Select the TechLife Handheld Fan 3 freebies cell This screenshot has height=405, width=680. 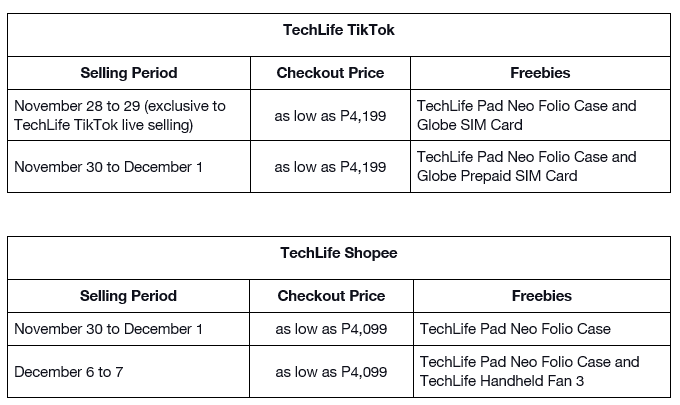pyautogui.click(x=529, y=371)
